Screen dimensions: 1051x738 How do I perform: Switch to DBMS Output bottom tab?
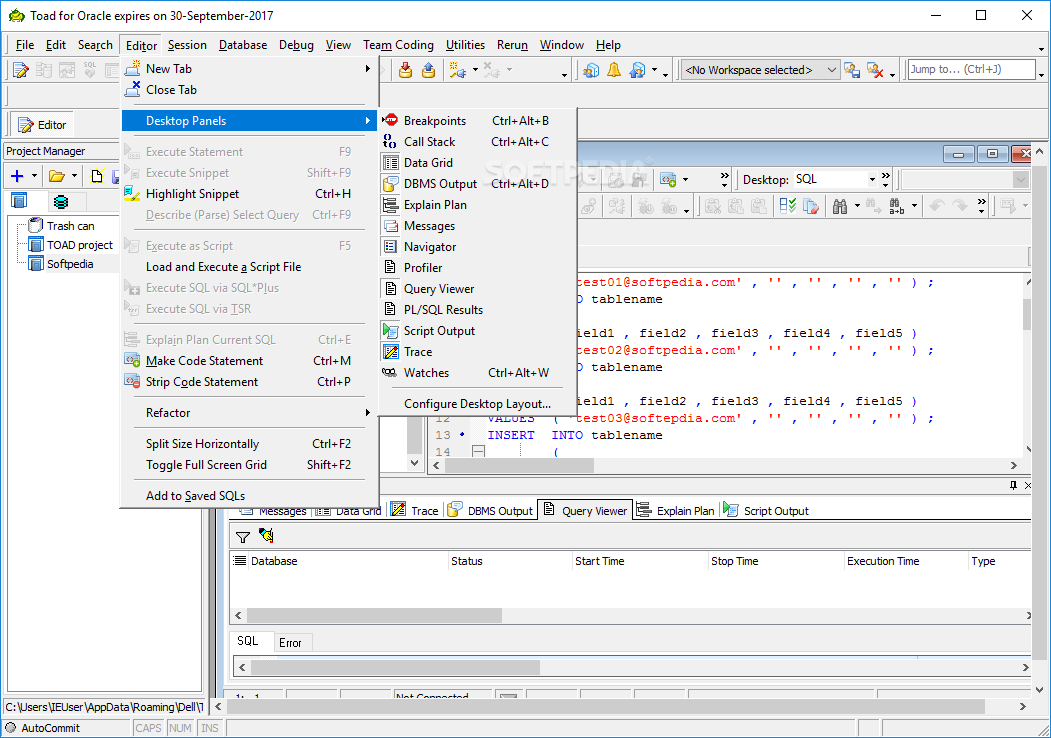click(490, 511)
